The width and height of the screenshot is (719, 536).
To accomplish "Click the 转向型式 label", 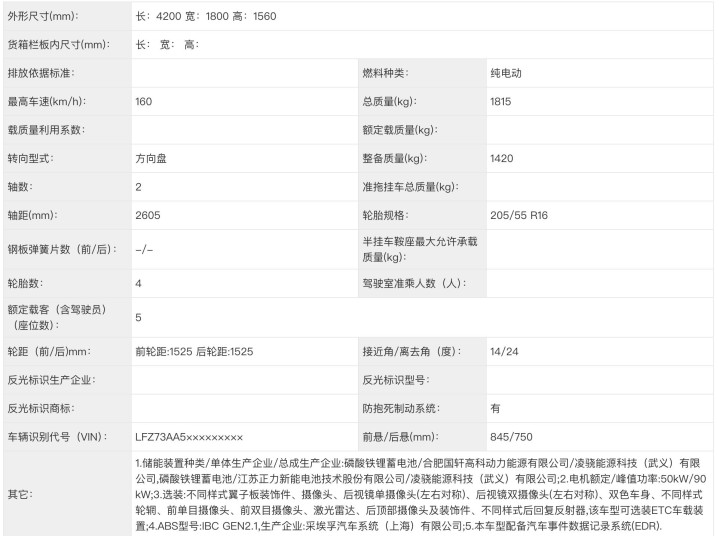I will point(30,159).
